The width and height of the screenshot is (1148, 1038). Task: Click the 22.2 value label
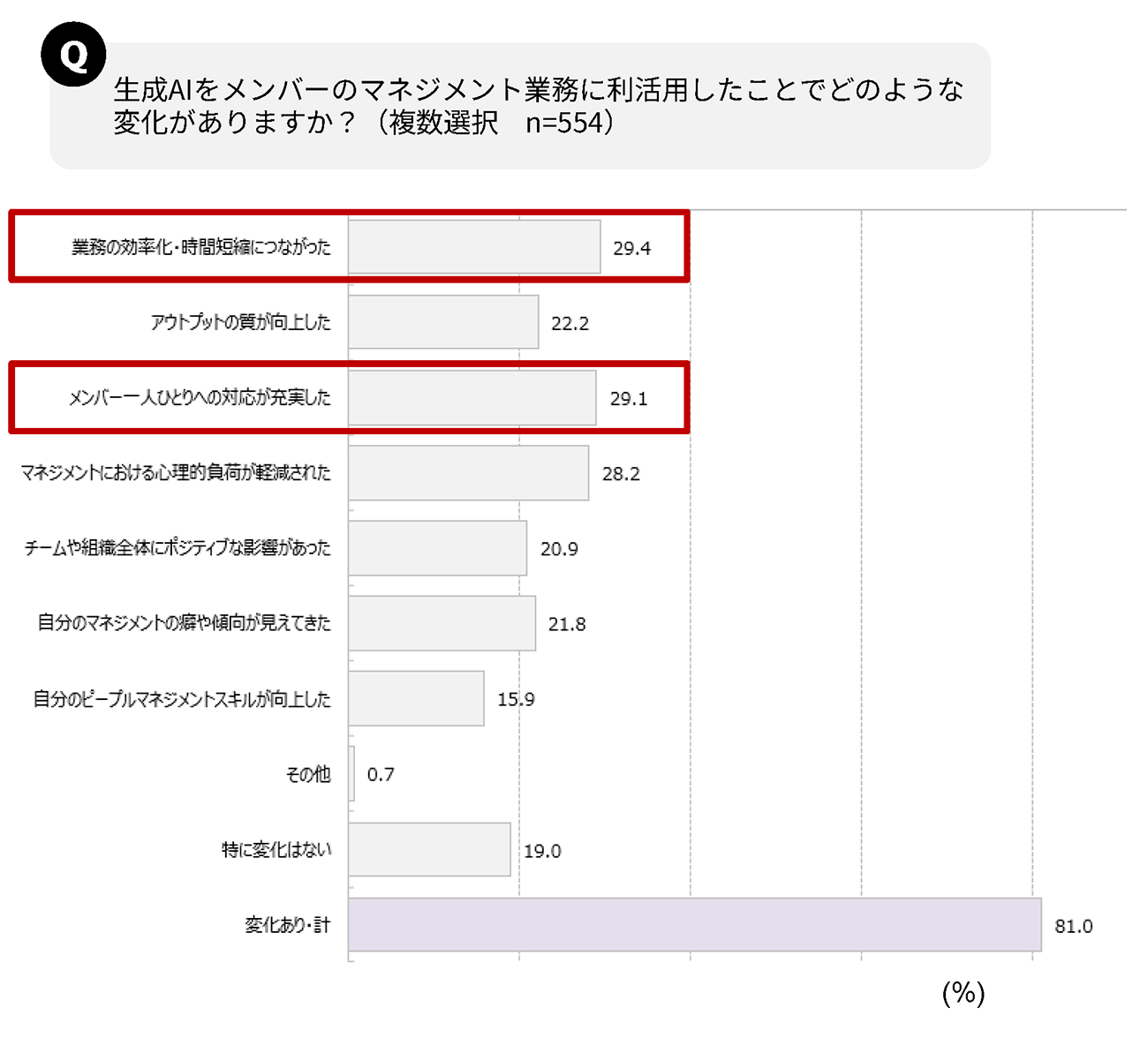tap(570, 324)
